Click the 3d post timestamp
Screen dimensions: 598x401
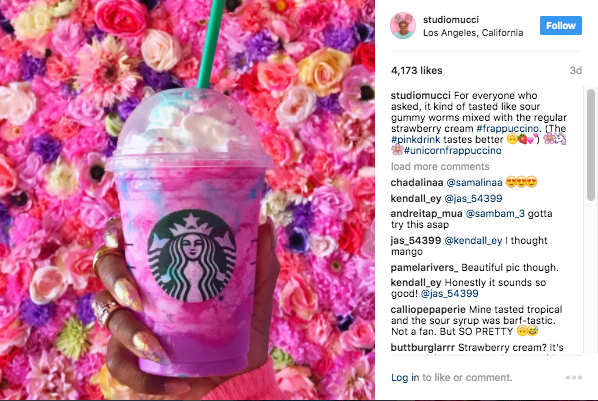(575, 71)
